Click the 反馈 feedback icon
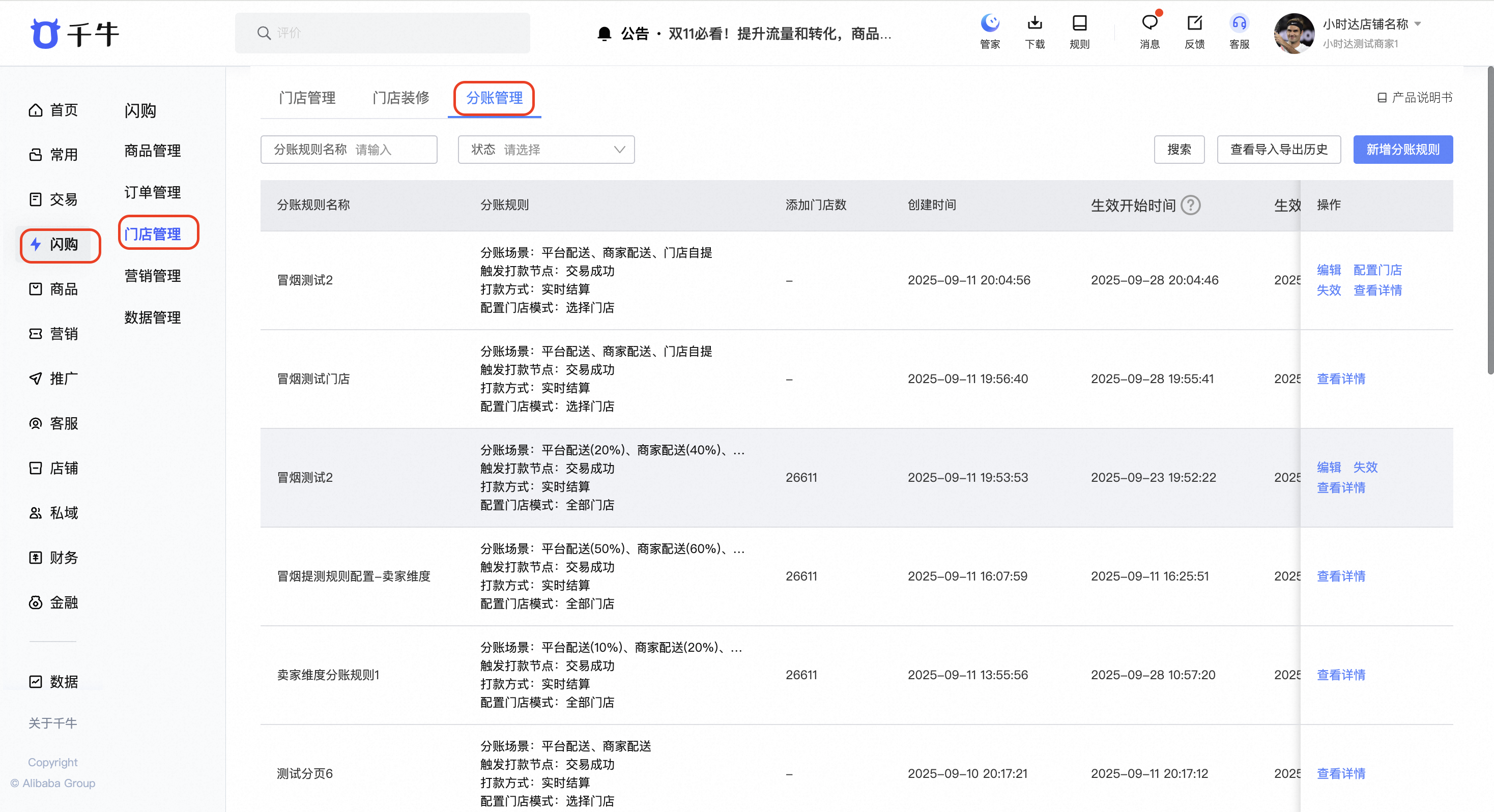The image size is (1494, 812). [1194, 24]
